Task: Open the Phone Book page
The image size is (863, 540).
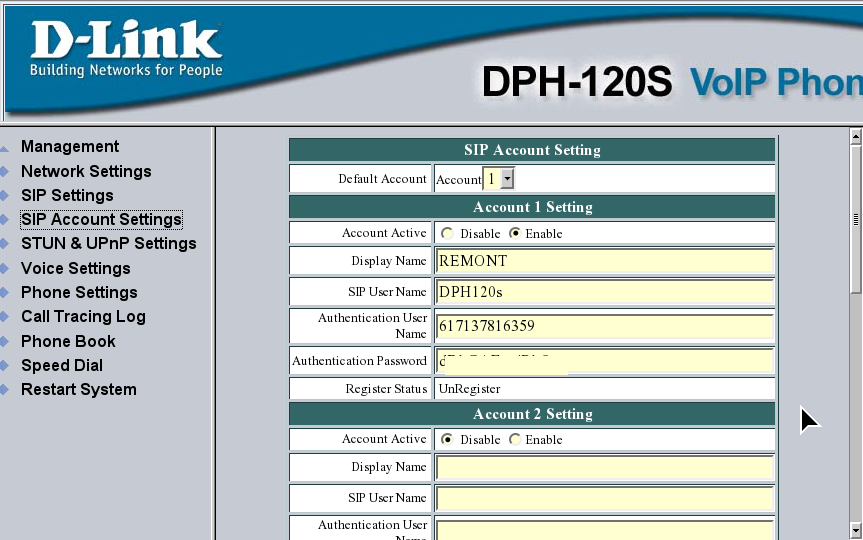Action: [x=68, y=341]
